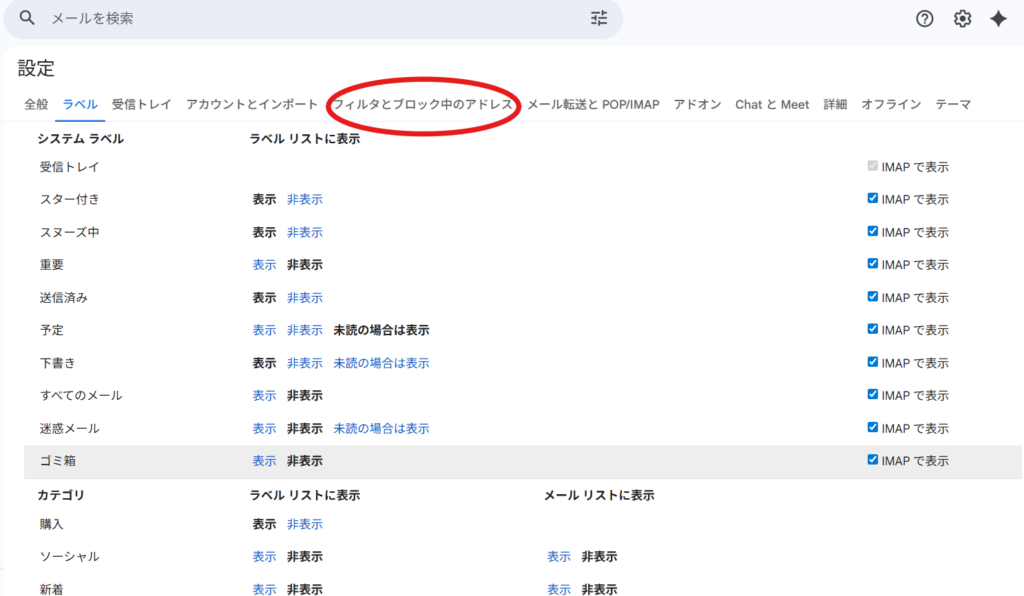Open the フィルタとブロック中のアドレス tab
Image resolution: width=1024 pixels, height=596 pixels.
[x=424, y=103]
